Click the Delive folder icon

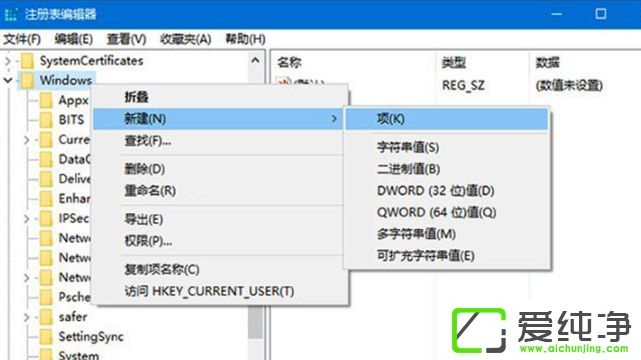click(46, 179)
